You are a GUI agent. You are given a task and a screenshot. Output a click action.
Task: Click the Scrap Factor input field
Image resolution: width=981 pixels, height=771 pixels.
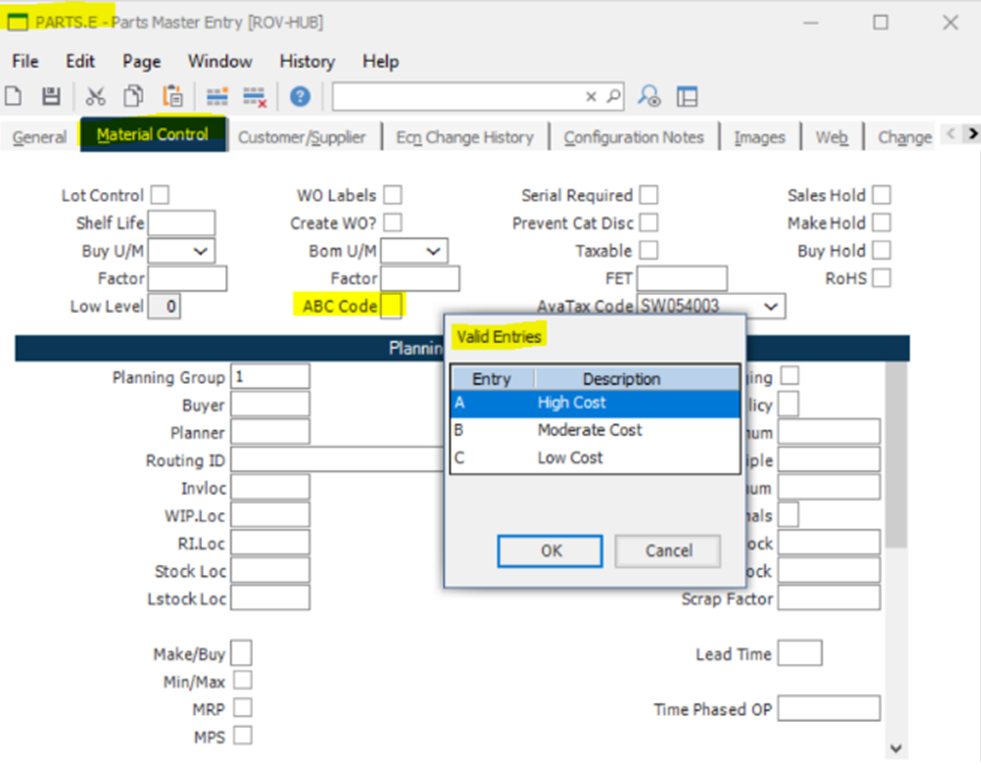point(829,598)
